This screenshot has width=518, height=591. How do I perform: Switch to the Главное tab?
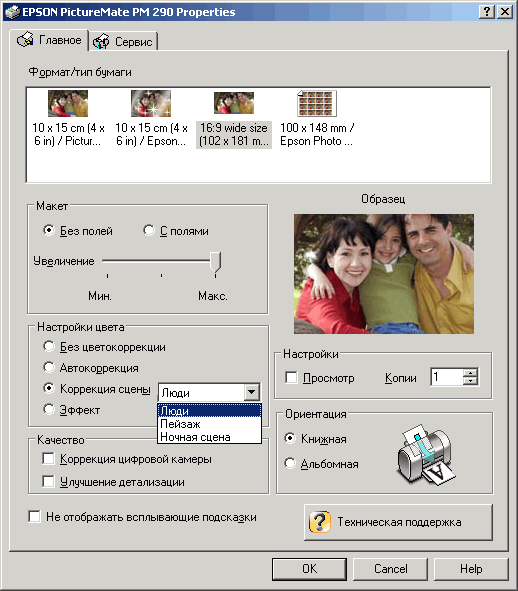49,40
